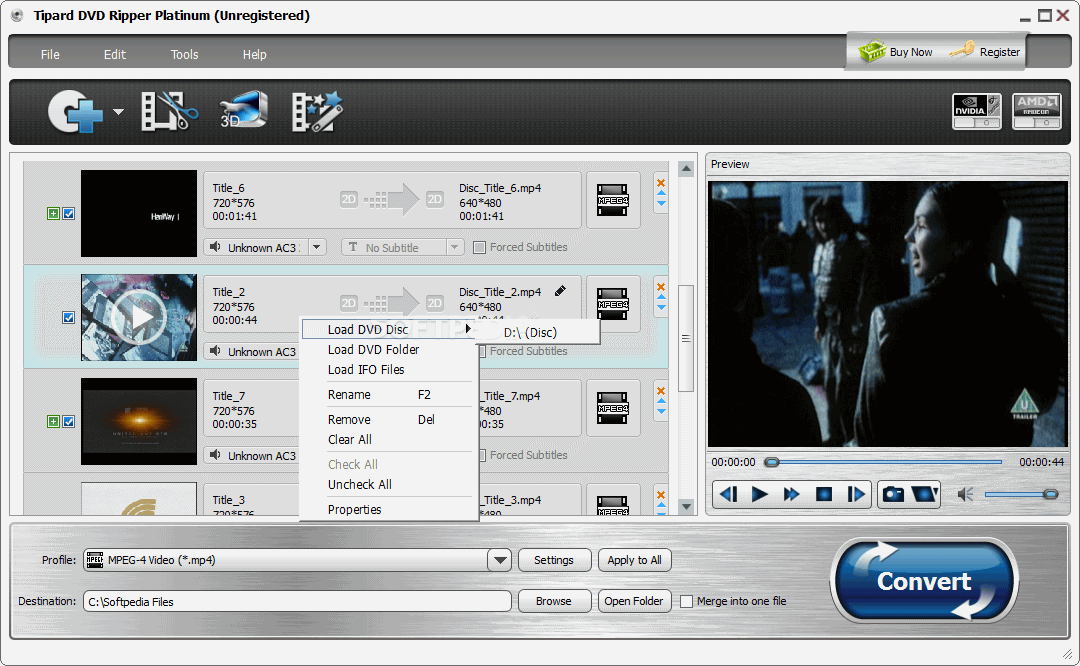Click the Destination path field
1080x666 pixels.
point(297,601)
